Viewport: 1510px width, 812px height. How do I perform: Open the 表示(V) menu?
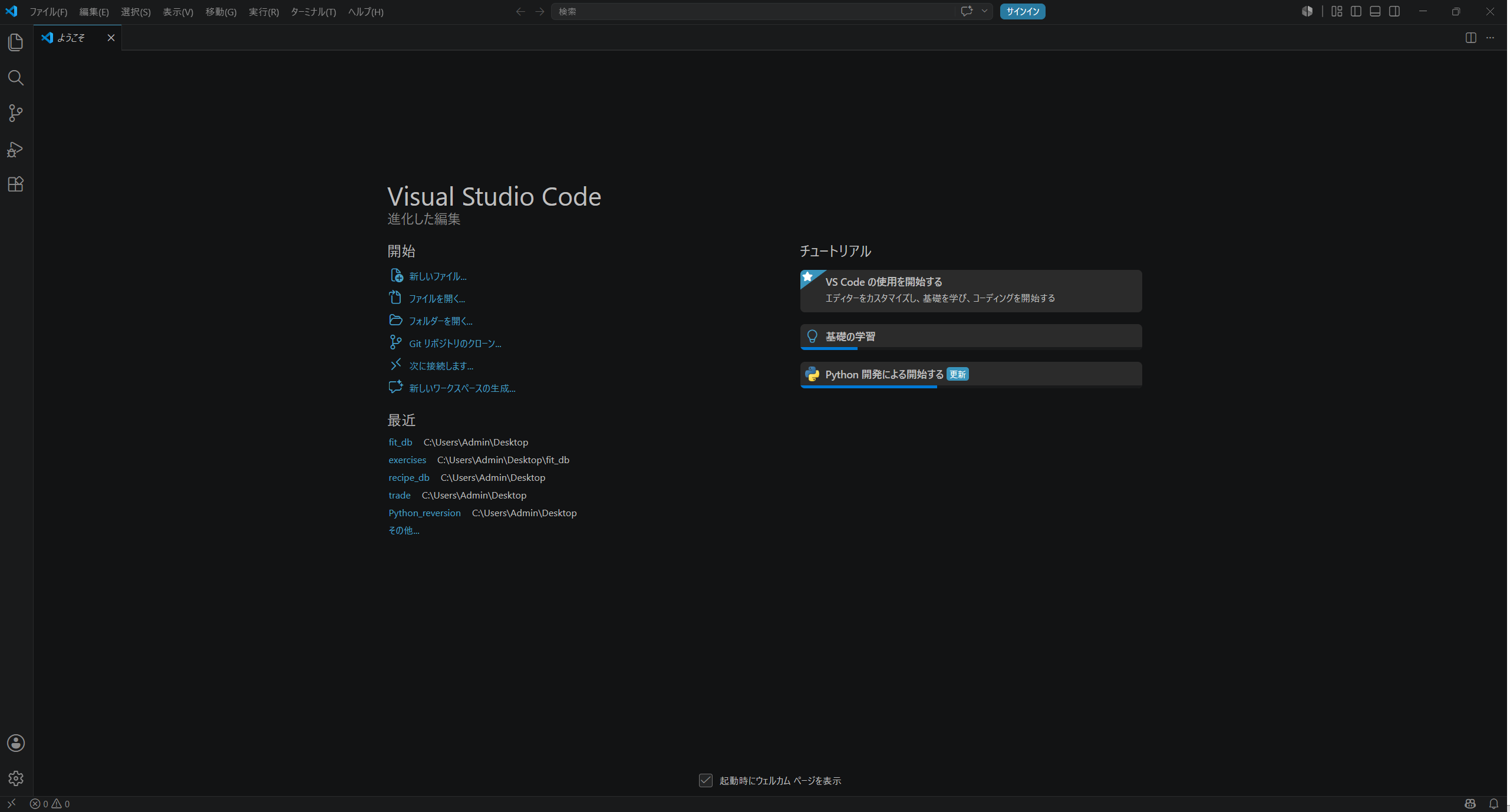(x=178, y=12)
